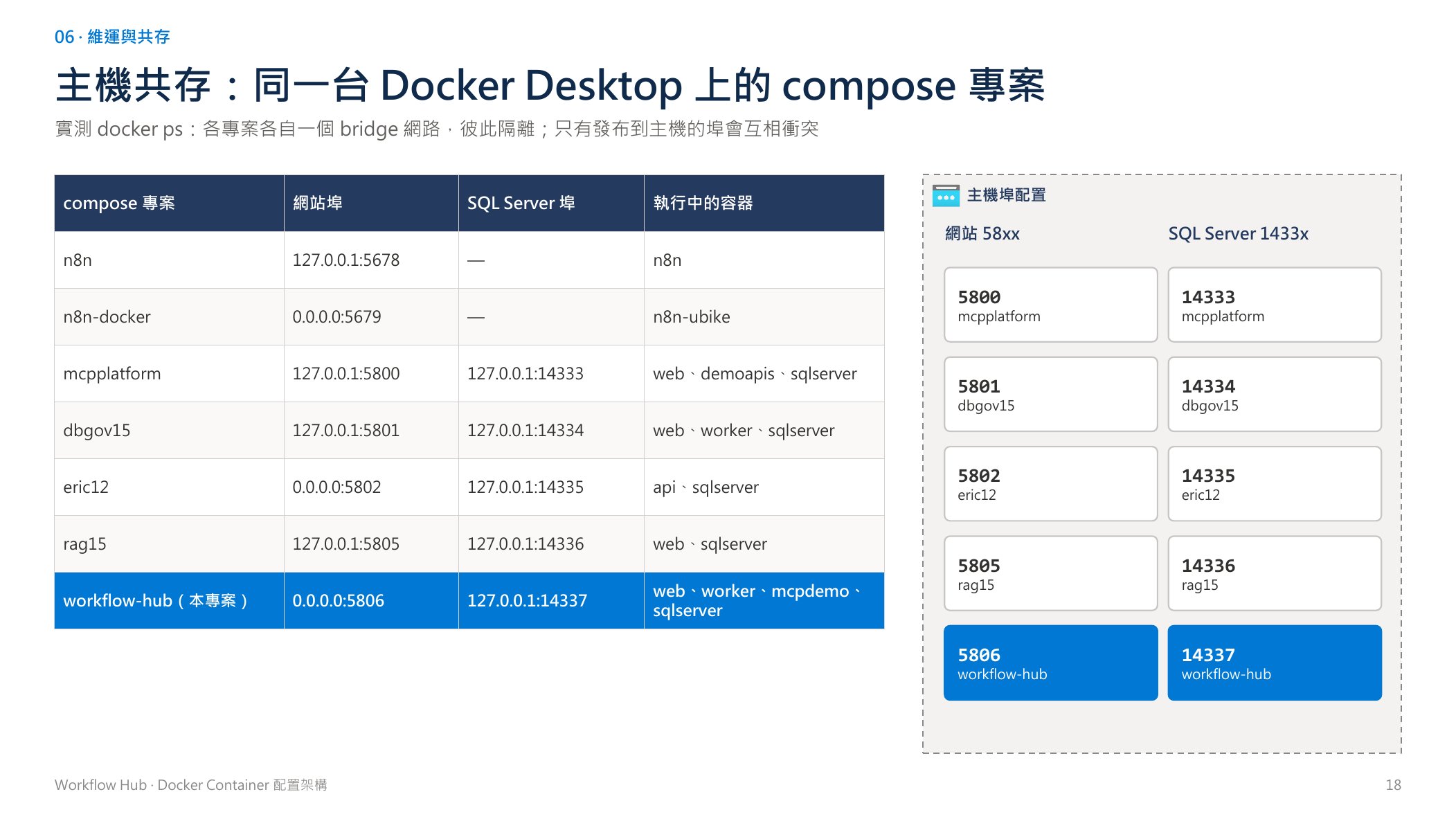Click the 網站埠 column header
The image size is (1456, 819).
click(371, 203)
